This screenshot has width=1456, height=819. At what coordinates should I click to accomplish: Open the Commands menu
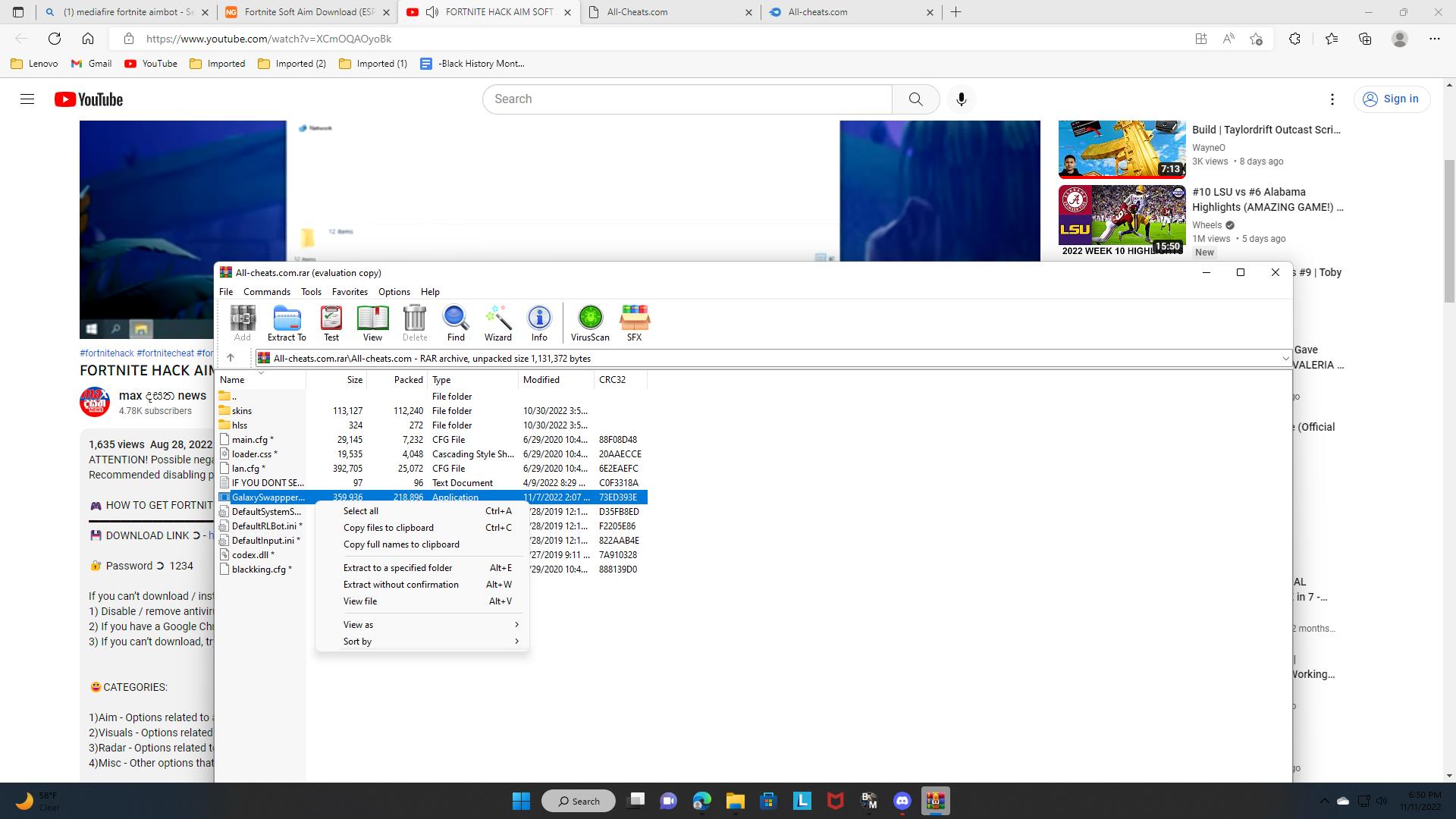[x=267, y=292]
